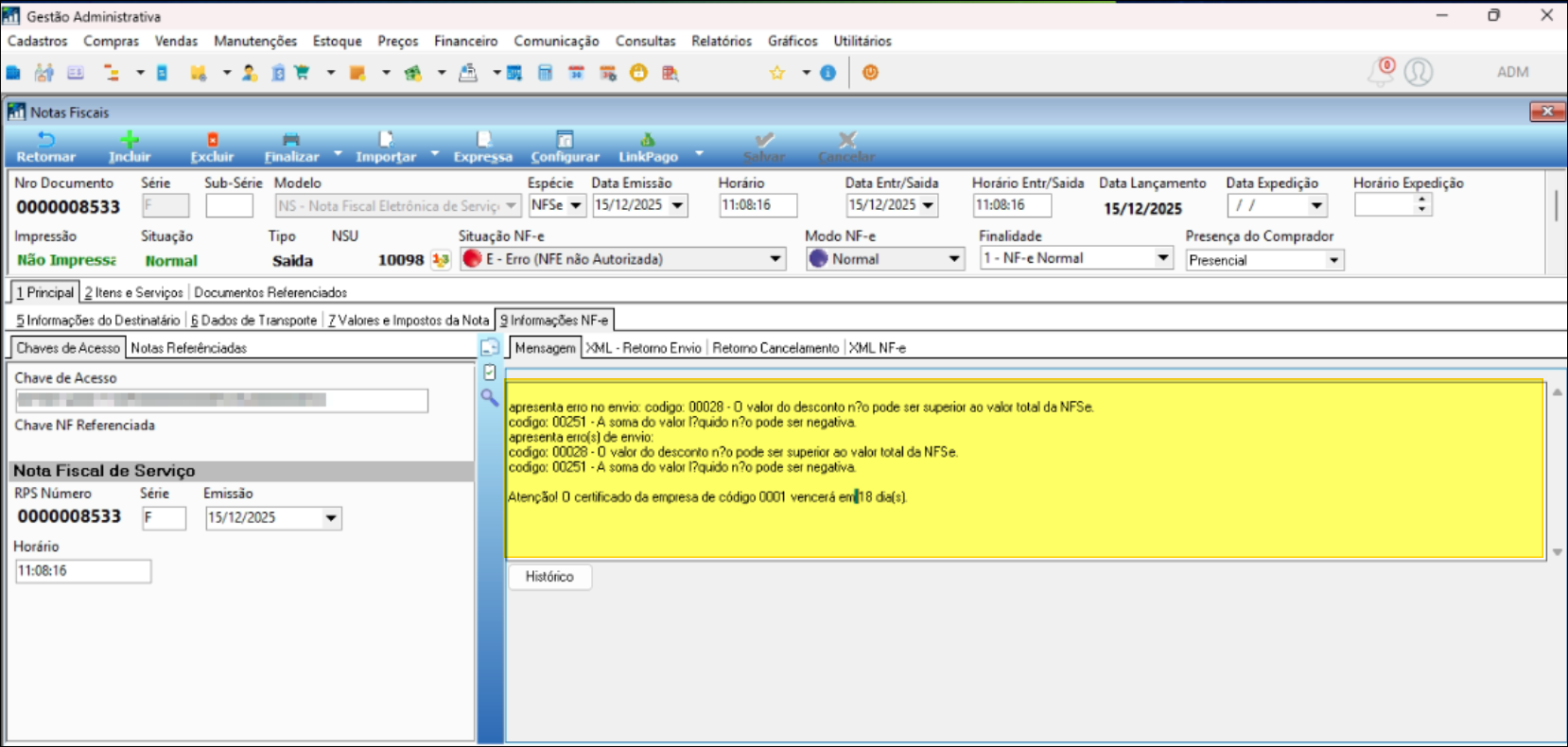Open the Financeiro menu
The image size is (1568, 747).
tap(465, 41)
